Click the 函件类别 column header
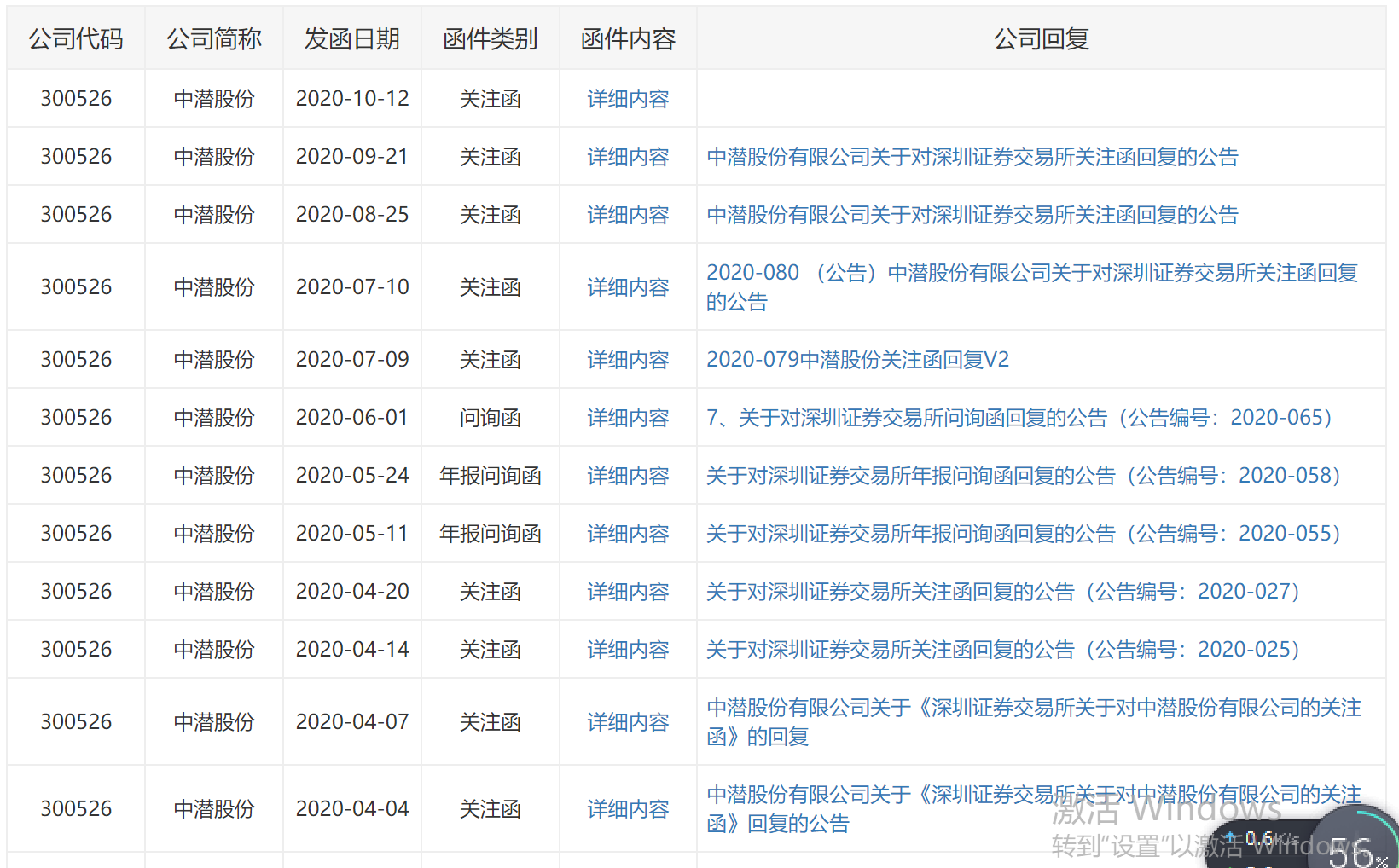1399x868 pixels. (x=491, y=39)
